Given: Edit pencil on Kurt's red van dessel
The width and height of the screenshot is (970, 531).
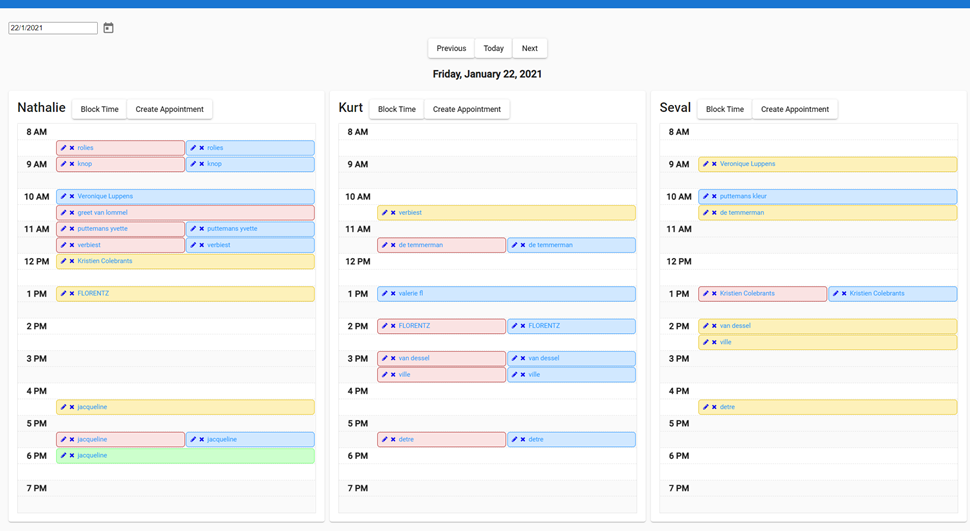Looking at the screenshot, I should coord(384,358).
